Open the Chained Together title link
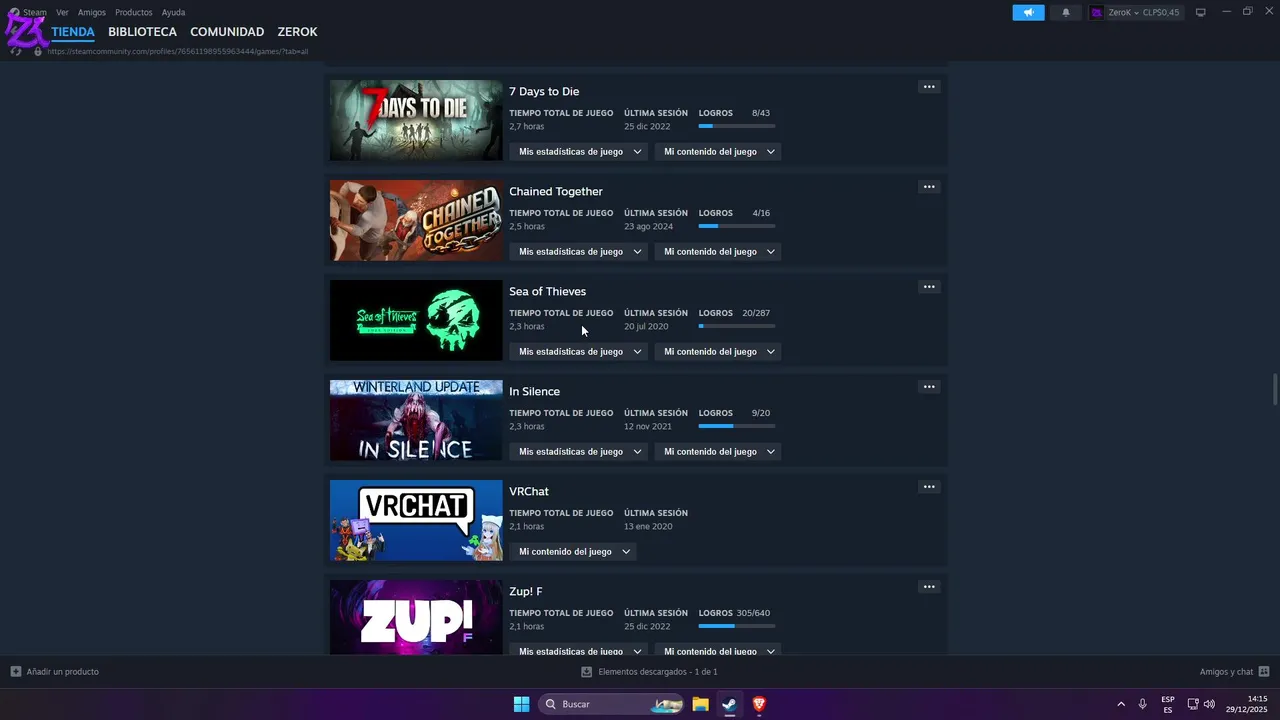Image resolution: width=1280 pixels, height=720 pixels. [556, 191]
